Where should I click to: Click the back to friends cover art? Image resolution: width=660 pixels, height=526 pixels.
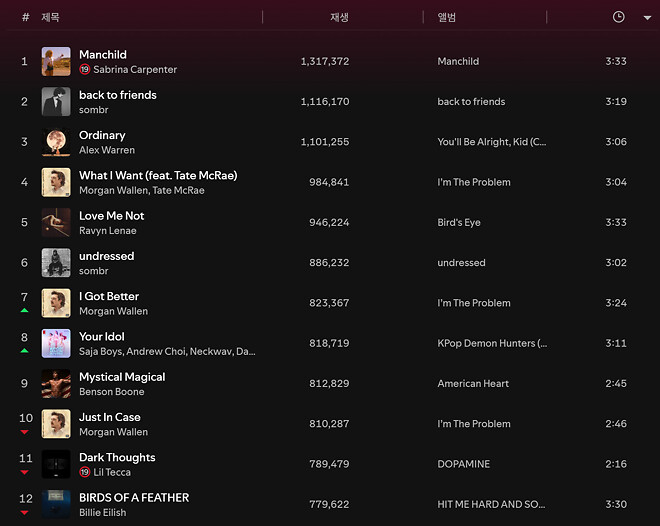pos(56,102)
